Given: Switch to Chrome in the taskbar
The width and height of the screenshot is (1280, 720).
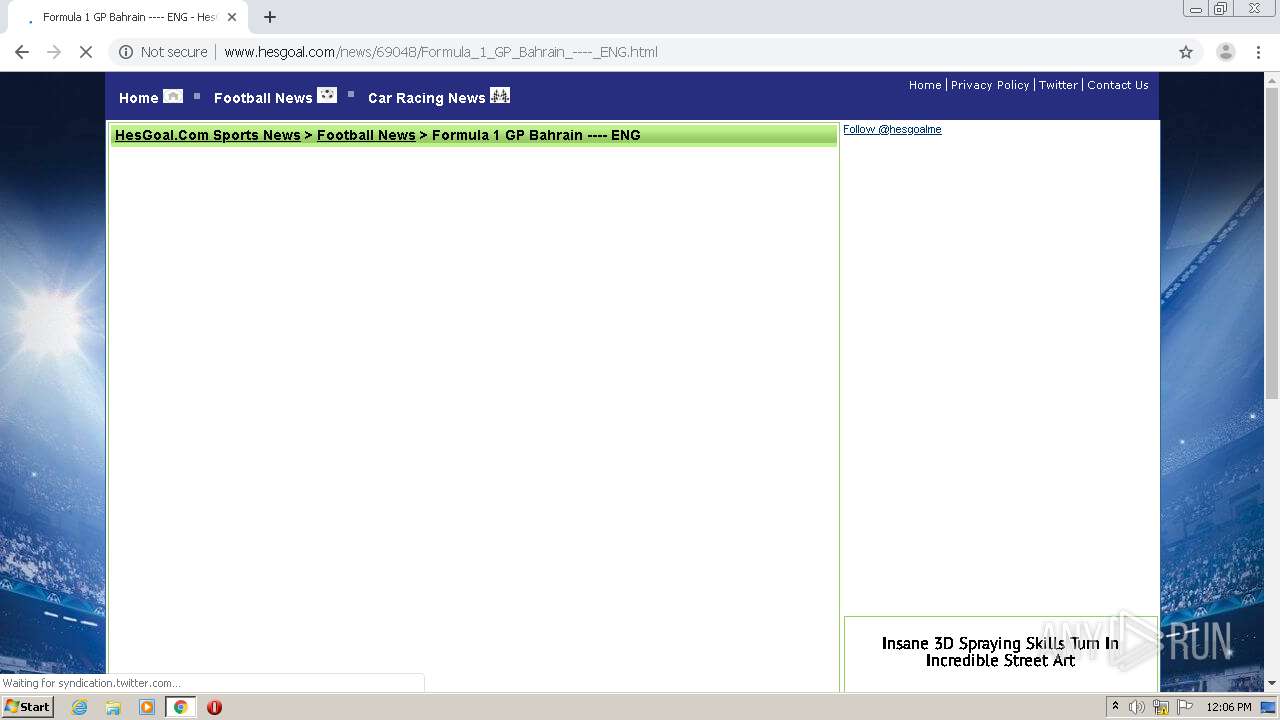Looking at the screenshot, I should tap(181, 707).
